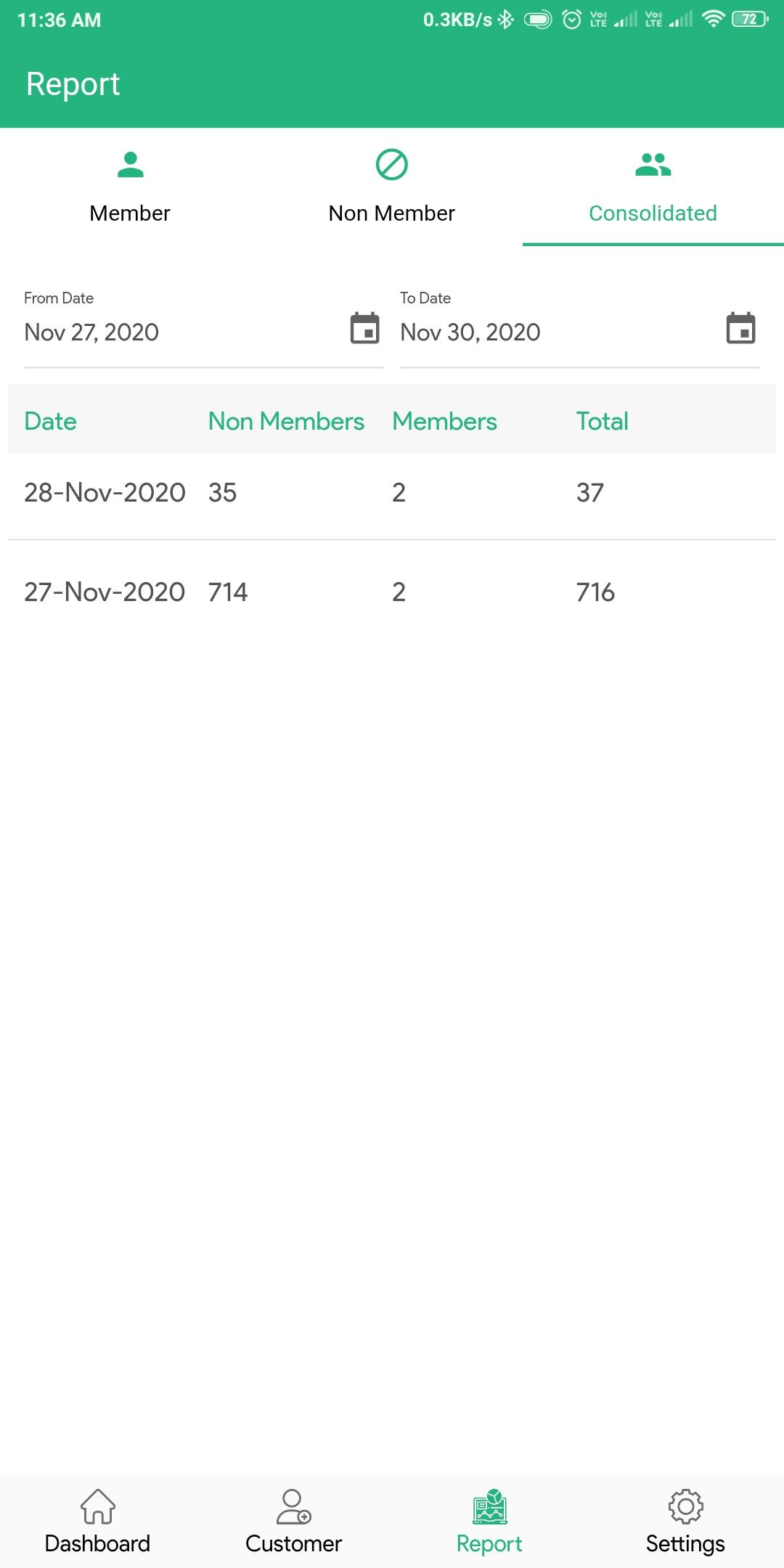Select the 27-Nov-2020 report row
This screenshot has height=1568, width=784.
click(x=392, y=592)
